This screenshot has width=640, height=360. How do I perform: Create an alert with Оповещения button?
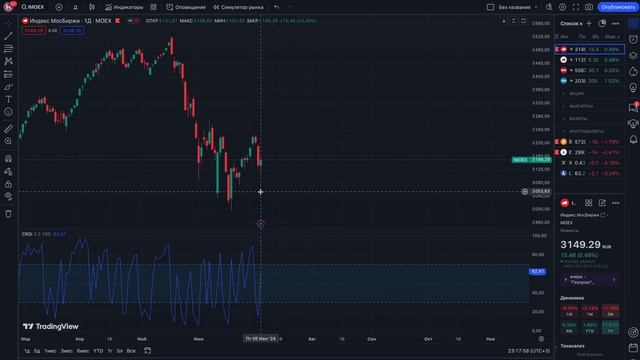point(186,7)
